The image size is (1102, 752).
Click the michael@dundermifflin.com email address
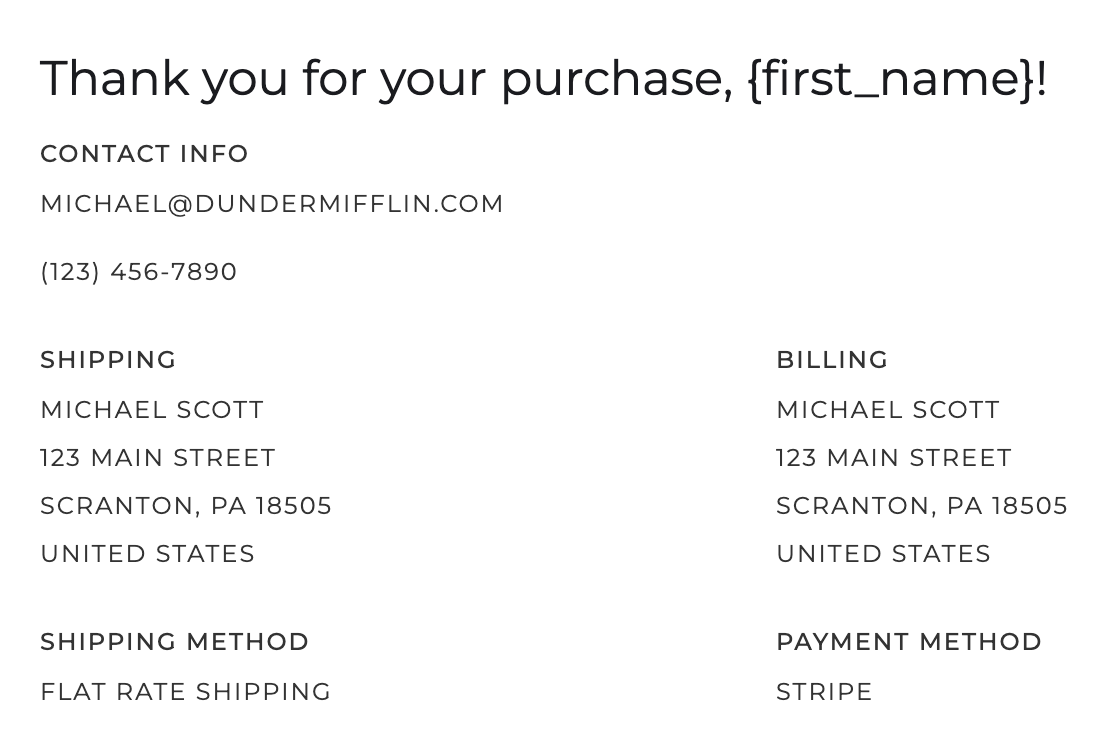coord(272,204)
